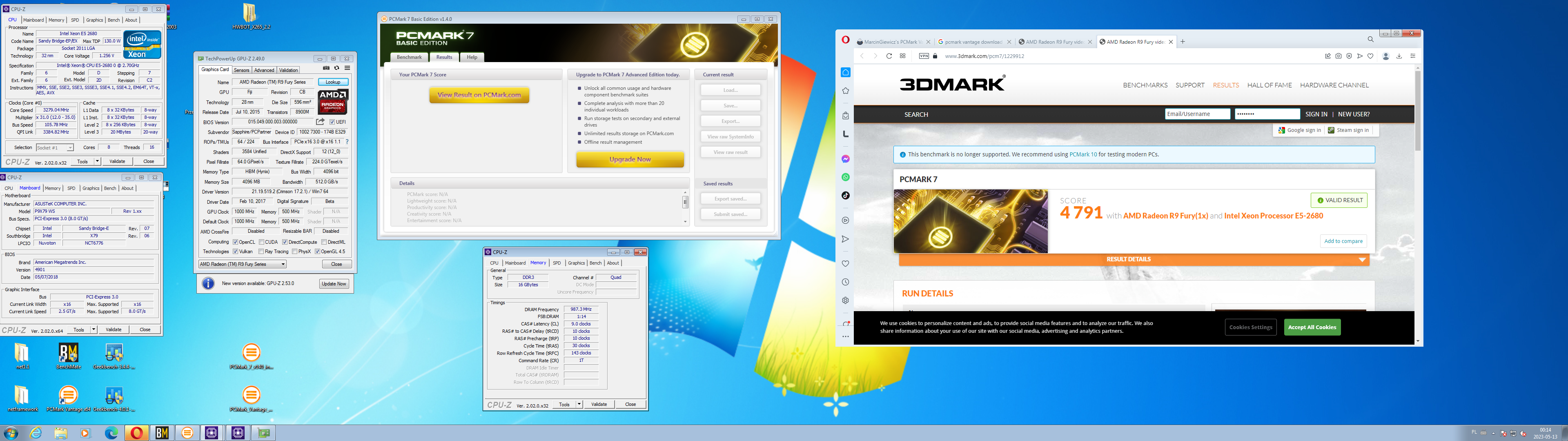
Task: Click the BIOS share/export icon in GPU-Z
Action: [320, 122]
